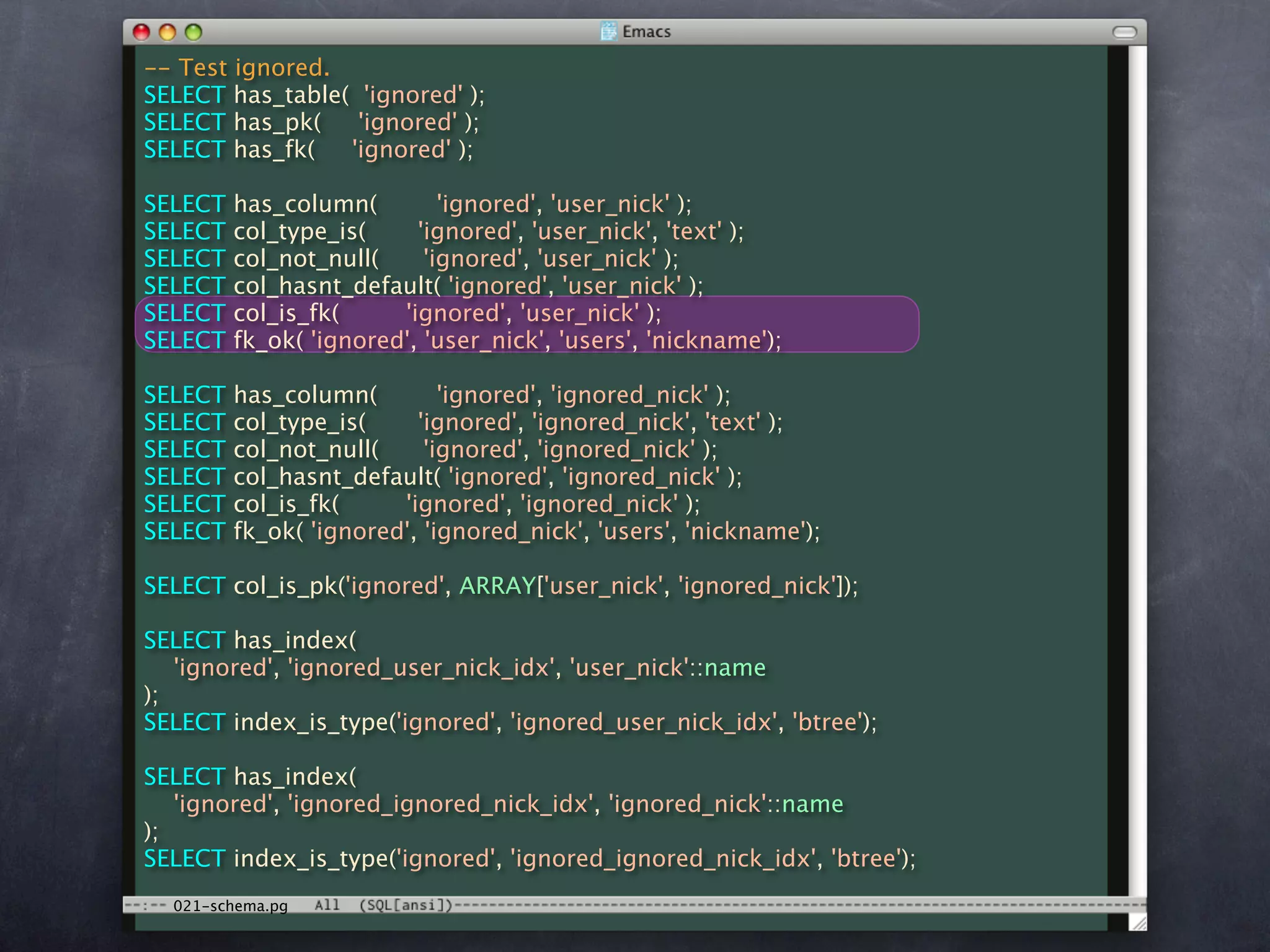Click fk_ok line with 'ignored_nick'
1270x952 pixels.
click(x=482, y=531)
